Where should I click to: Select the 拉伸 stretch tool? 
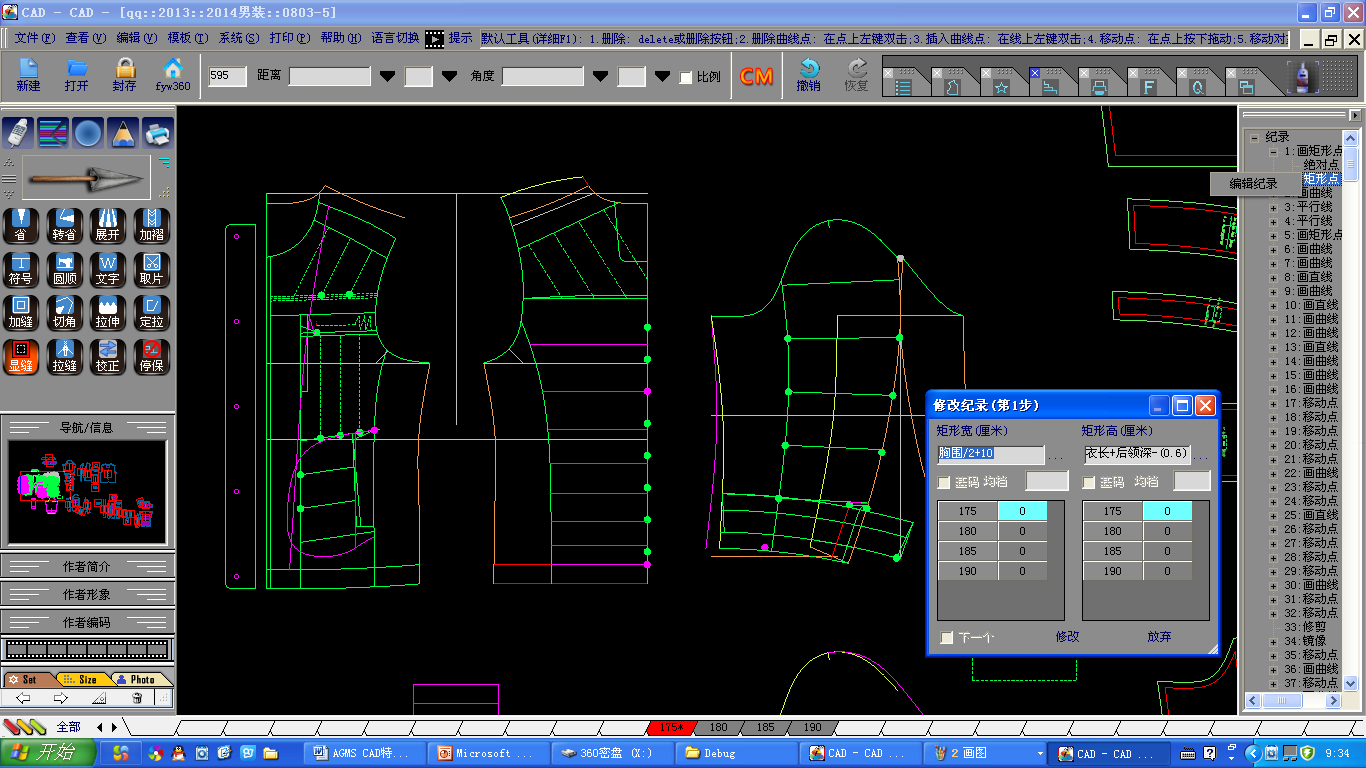[x=108, y=313]
